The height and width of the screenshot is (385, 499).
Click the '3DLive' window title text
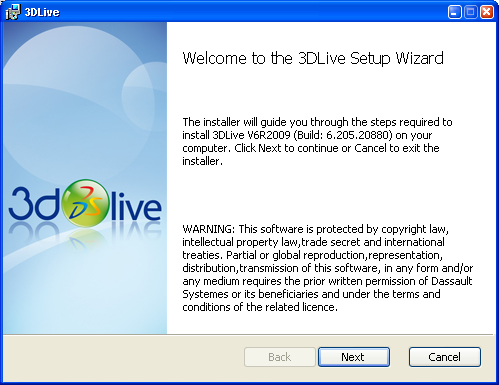(x=42, y=12)
